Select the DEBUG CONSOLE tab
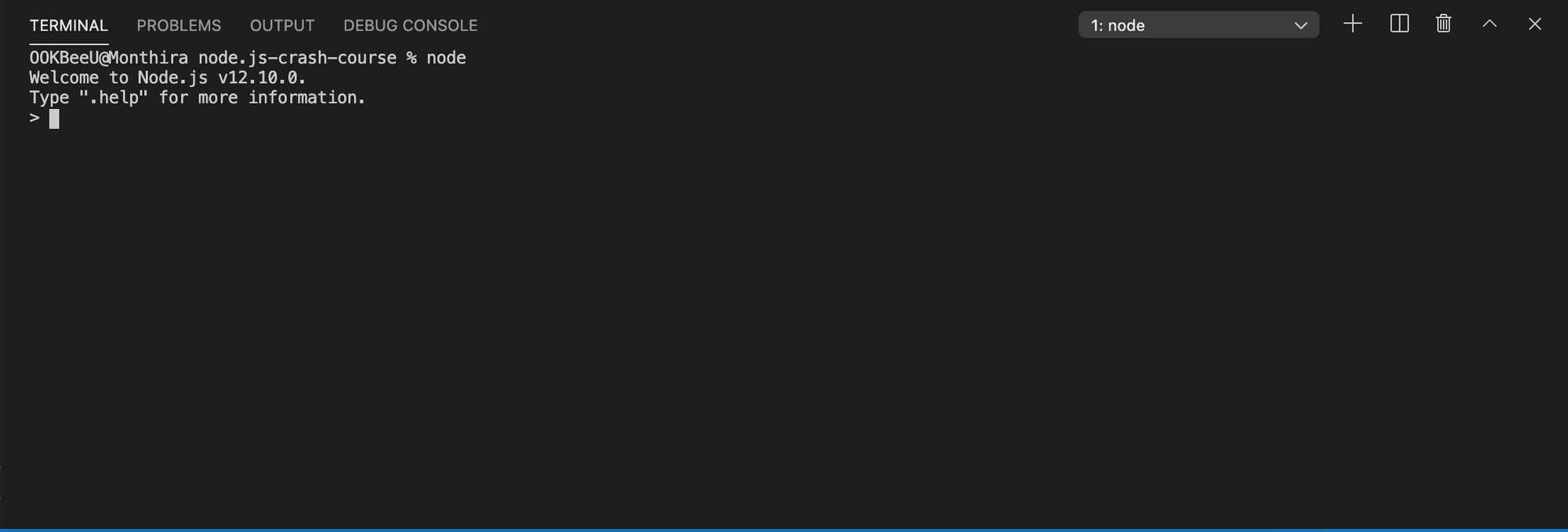 click(410, 25)
